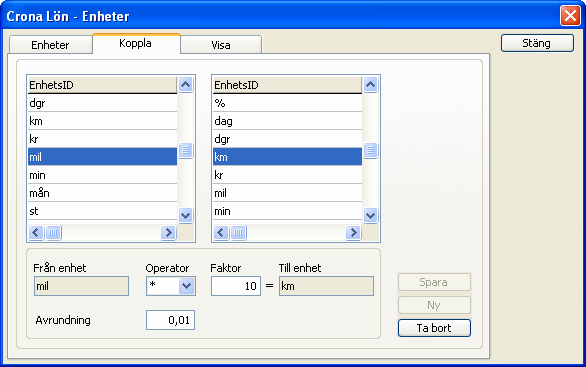Close the Crona Lön window
This screenshot has height=367, width=586.
(570, 16)
